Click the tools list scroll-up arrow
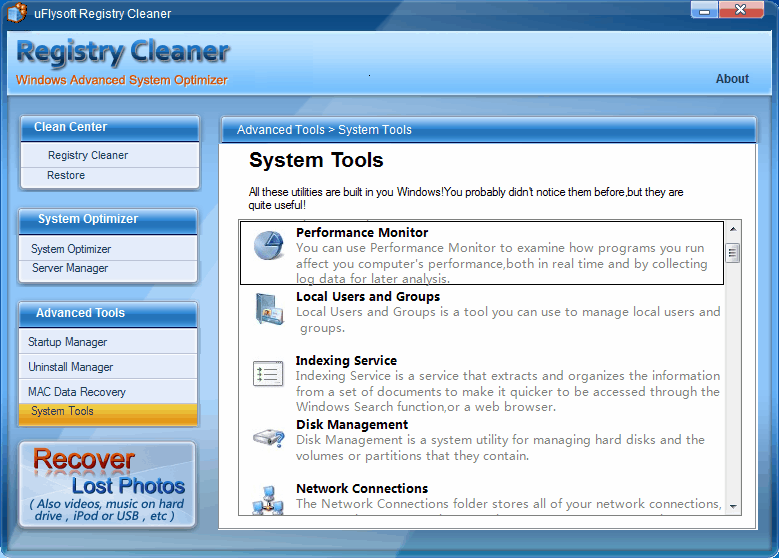Screen dimensions: 779x558 733,229
